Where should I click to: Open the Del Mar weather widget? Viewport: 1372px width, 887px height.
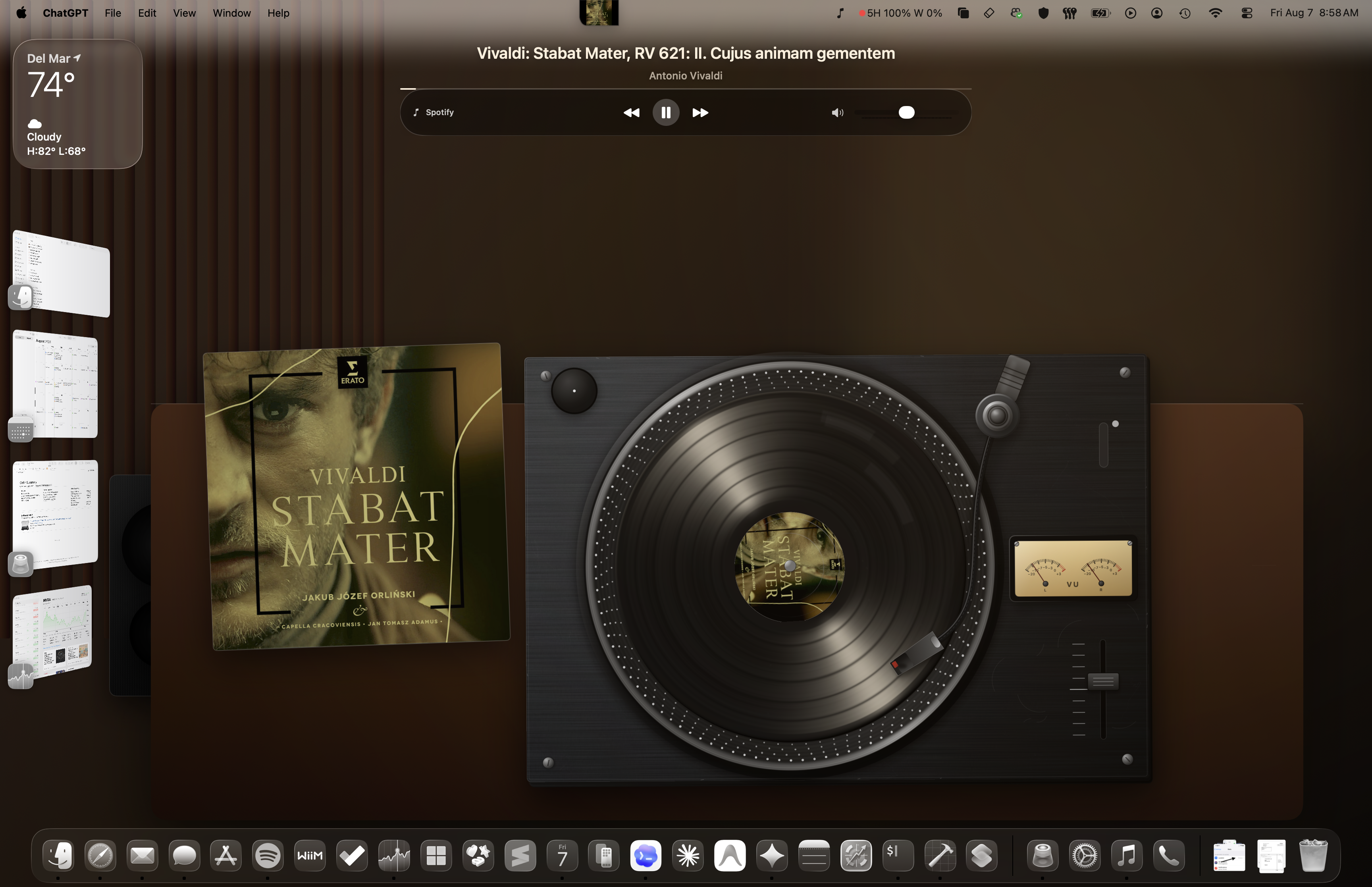tap(78, 104)
